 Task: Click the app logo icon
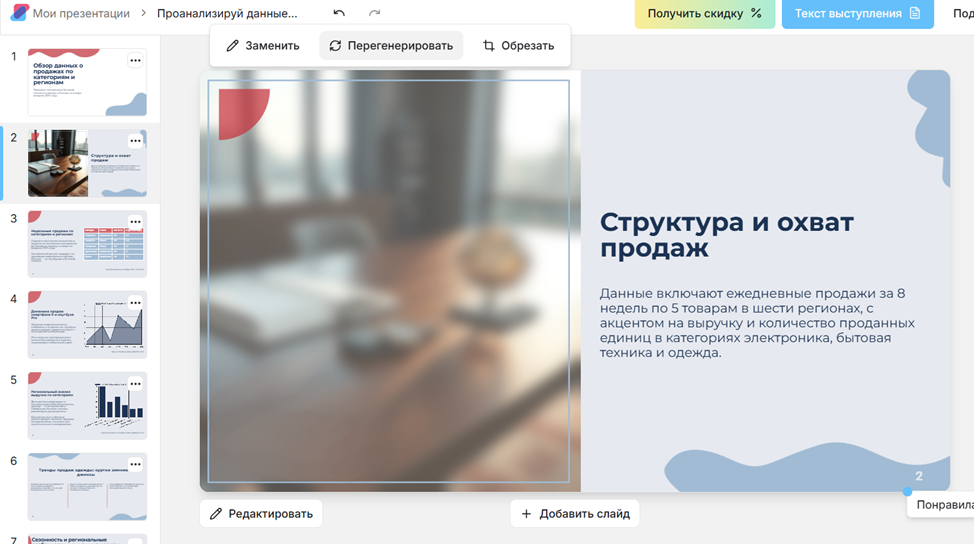20,12
